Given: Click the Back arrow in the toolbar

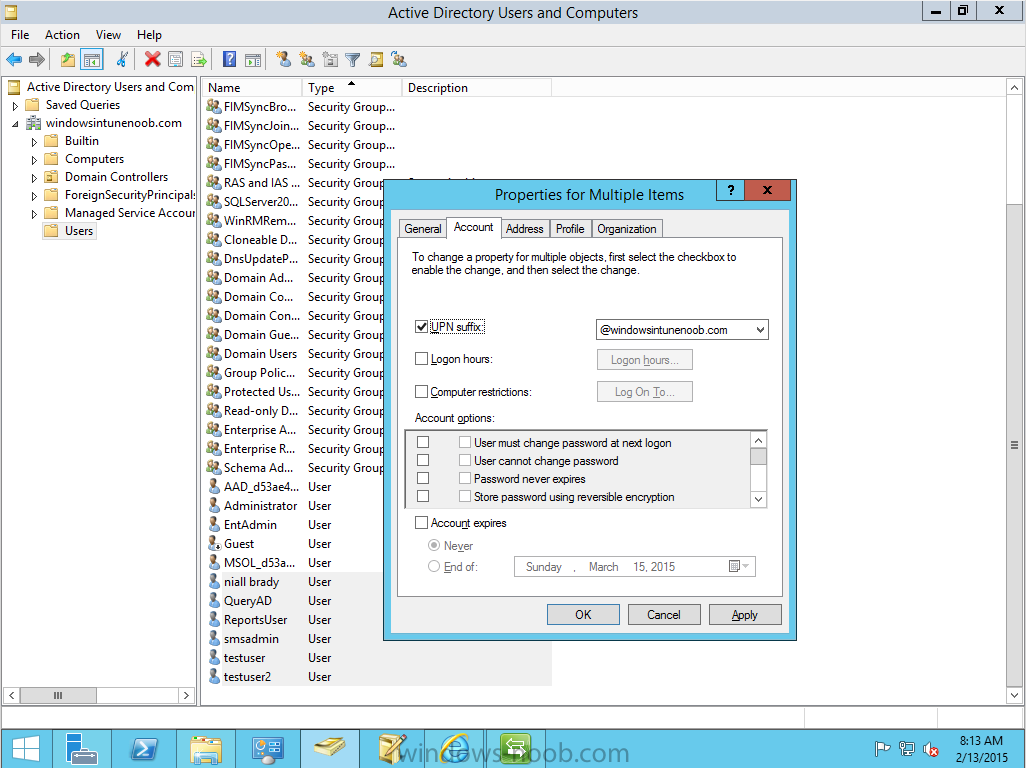Looking at the screenshot, I should click(14, 60).
